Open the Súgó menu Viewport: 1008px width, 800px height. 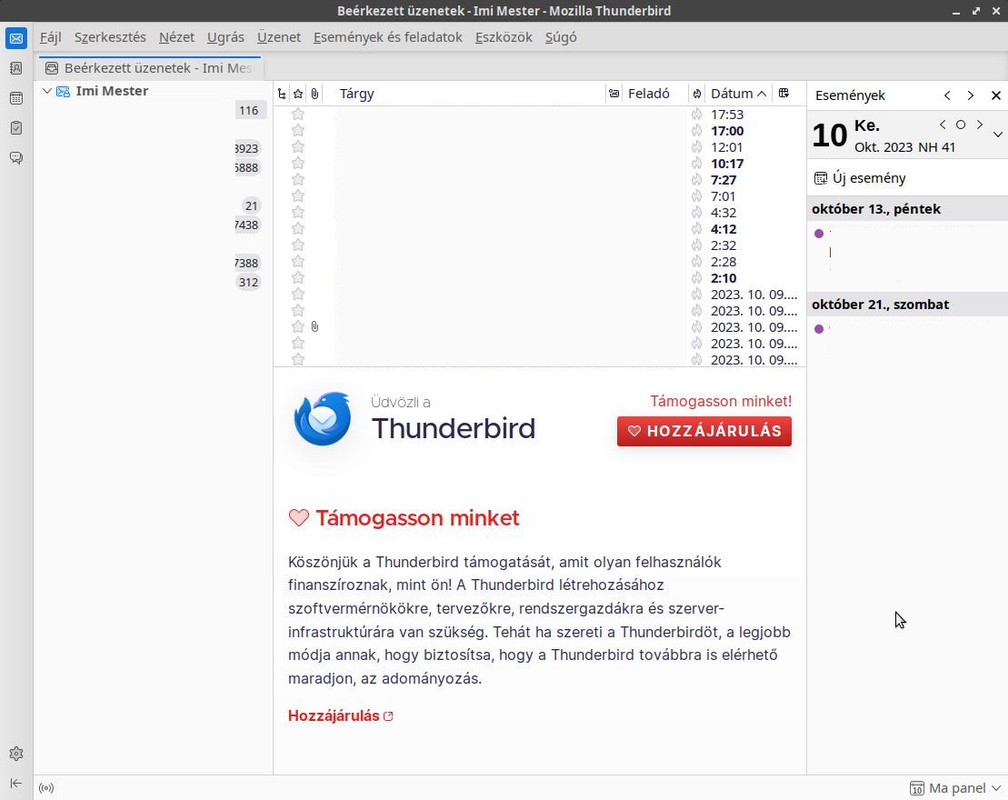point(561,37)
